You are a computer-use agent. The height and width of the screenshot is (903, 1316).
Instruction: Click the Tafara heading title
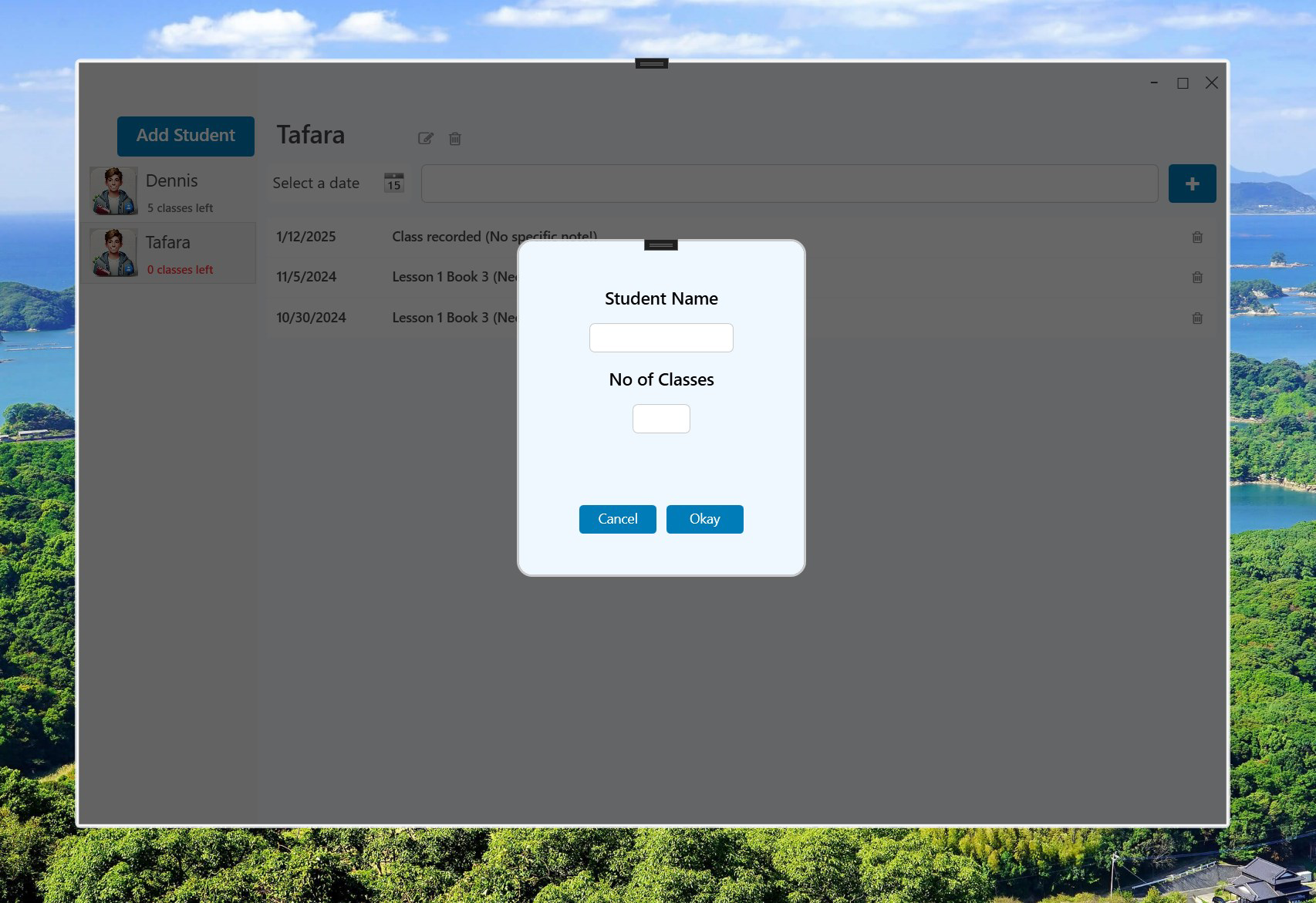(311, 135)
